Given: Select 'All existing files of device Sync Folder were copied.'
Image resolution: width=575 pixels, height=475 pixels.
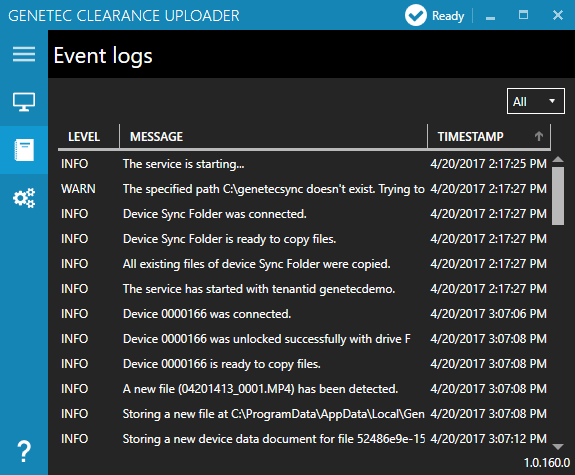Looking at the screenshot, I should point(257,264).
